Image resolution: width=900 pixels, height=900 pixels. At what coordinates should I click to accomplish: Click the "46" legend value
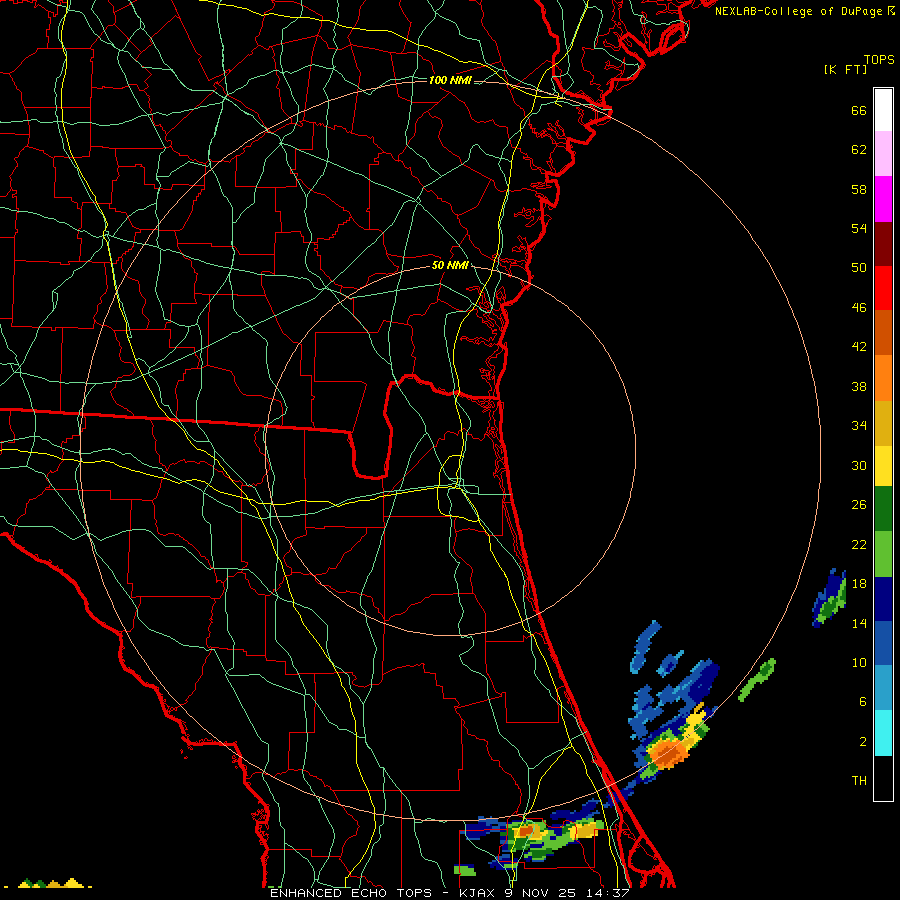[859, 307]
